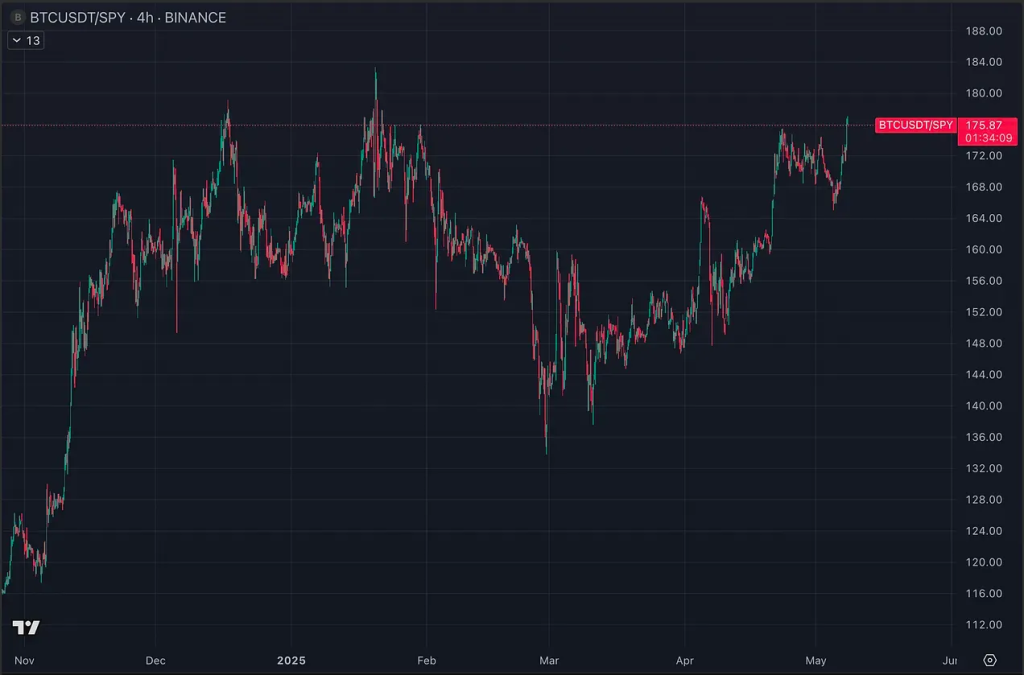This screenshot has height=675, width=1024.
Task: Select the 2025 label on time axis
Action: point(291,660)
